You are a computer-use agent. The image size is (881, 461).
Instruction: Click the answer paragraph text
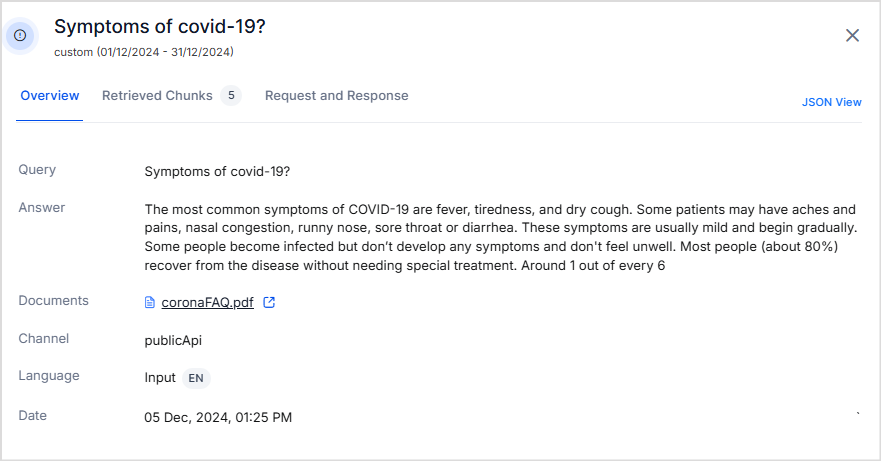click(x=501, y=237)
